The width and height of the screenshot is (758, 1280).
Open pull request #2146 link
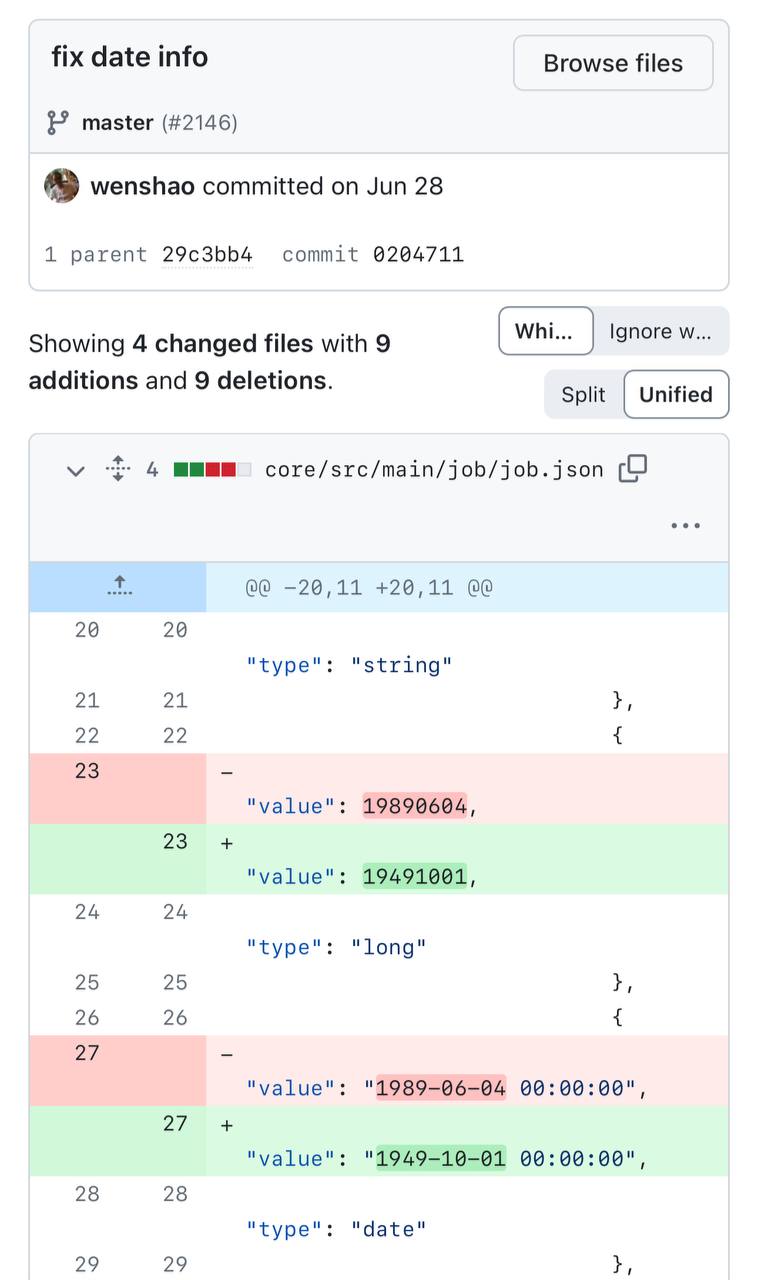click(x=199, y=123)
